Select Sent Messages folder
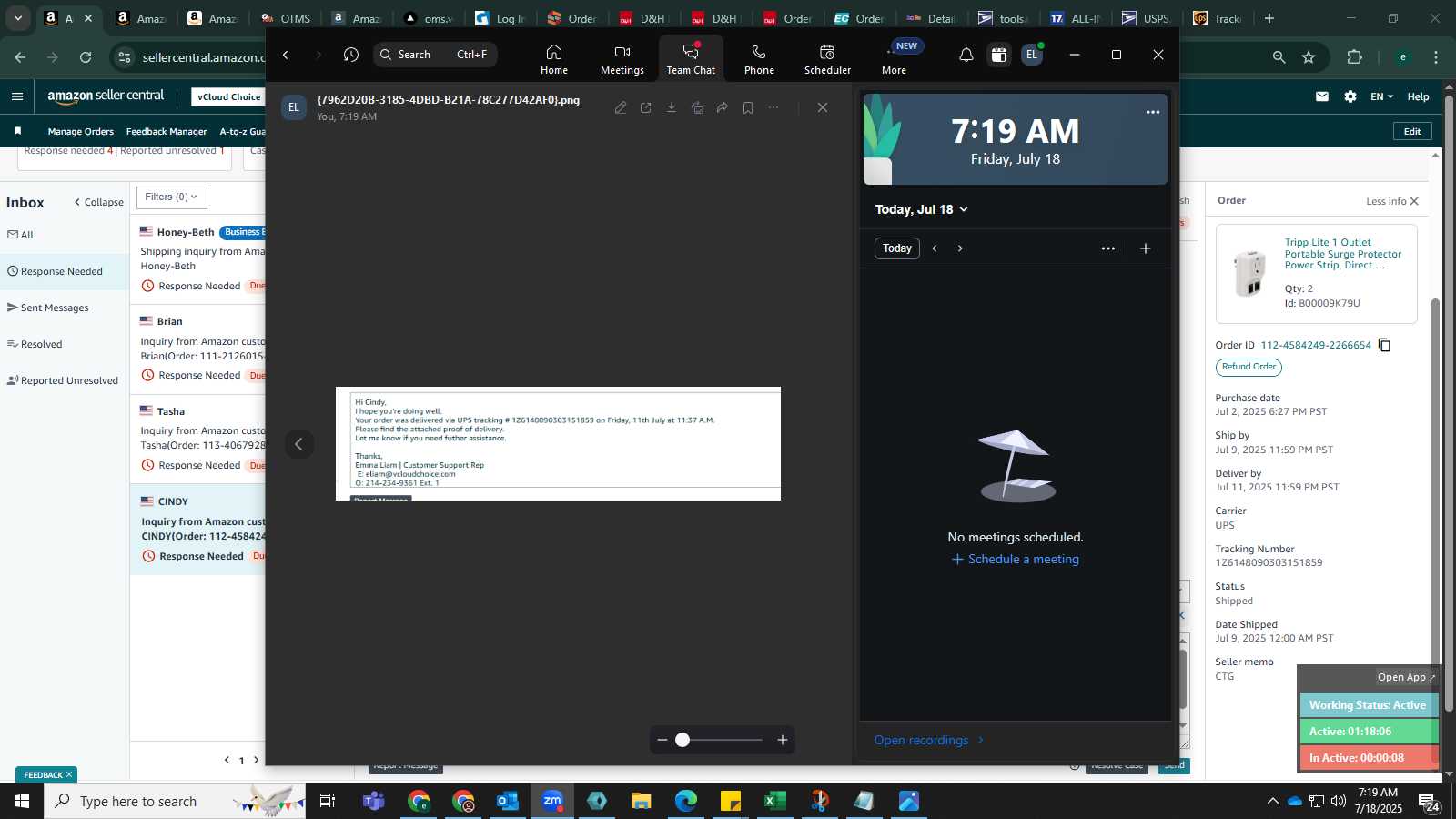This screenshot has width=1456, height=819. tap(65, 308)
